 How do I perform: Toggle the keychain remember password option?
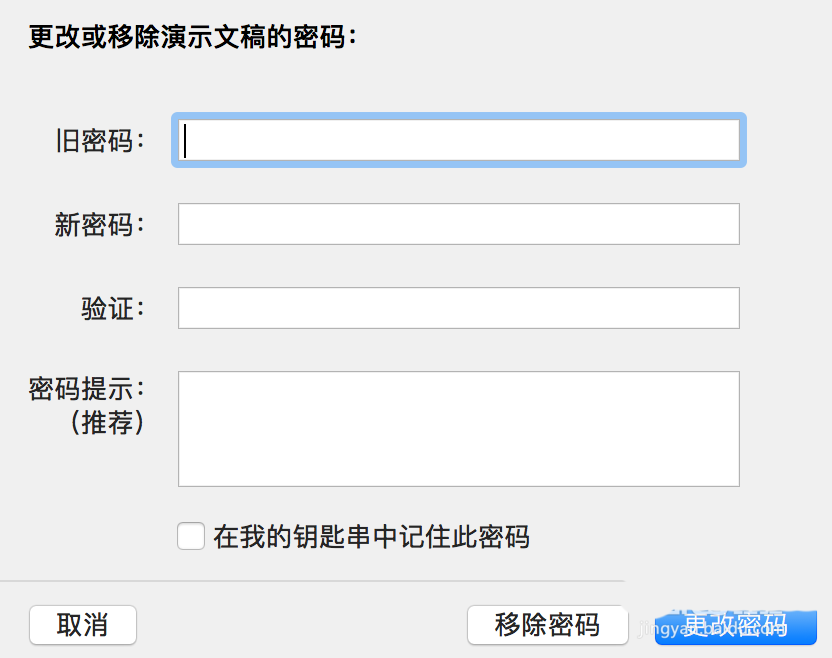190,536
